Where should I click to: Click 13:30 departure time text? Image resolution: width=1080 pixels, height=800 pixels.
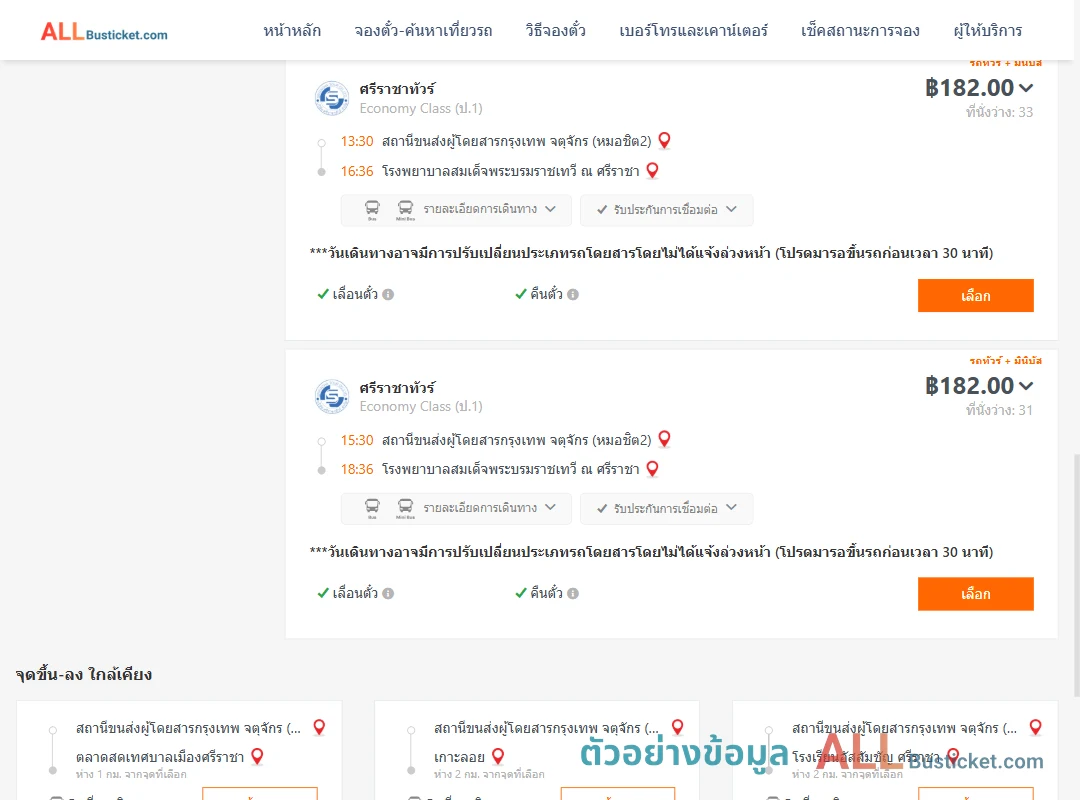click(x=357, y=141)
